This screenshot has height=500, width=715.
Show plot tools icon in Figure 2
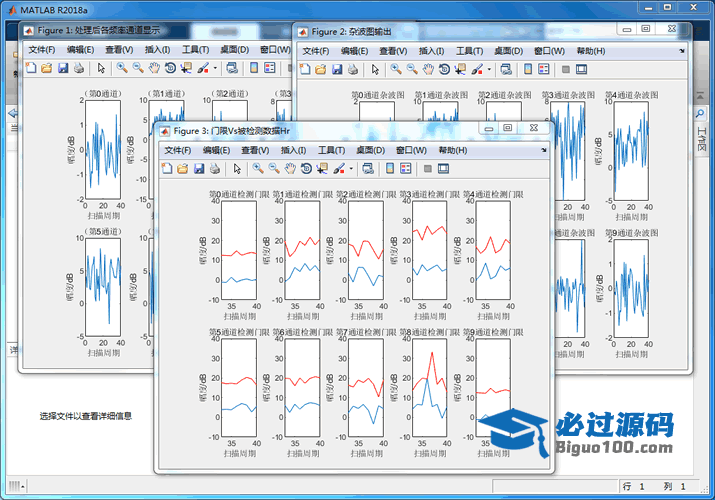click(581, 69)
